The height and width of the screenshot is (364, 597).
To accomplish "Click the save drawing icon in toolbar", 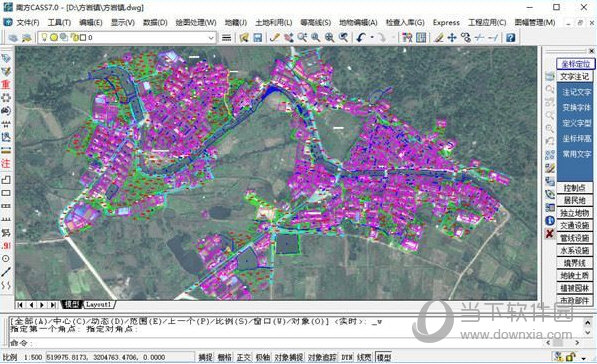I will [x=258, y=37].
